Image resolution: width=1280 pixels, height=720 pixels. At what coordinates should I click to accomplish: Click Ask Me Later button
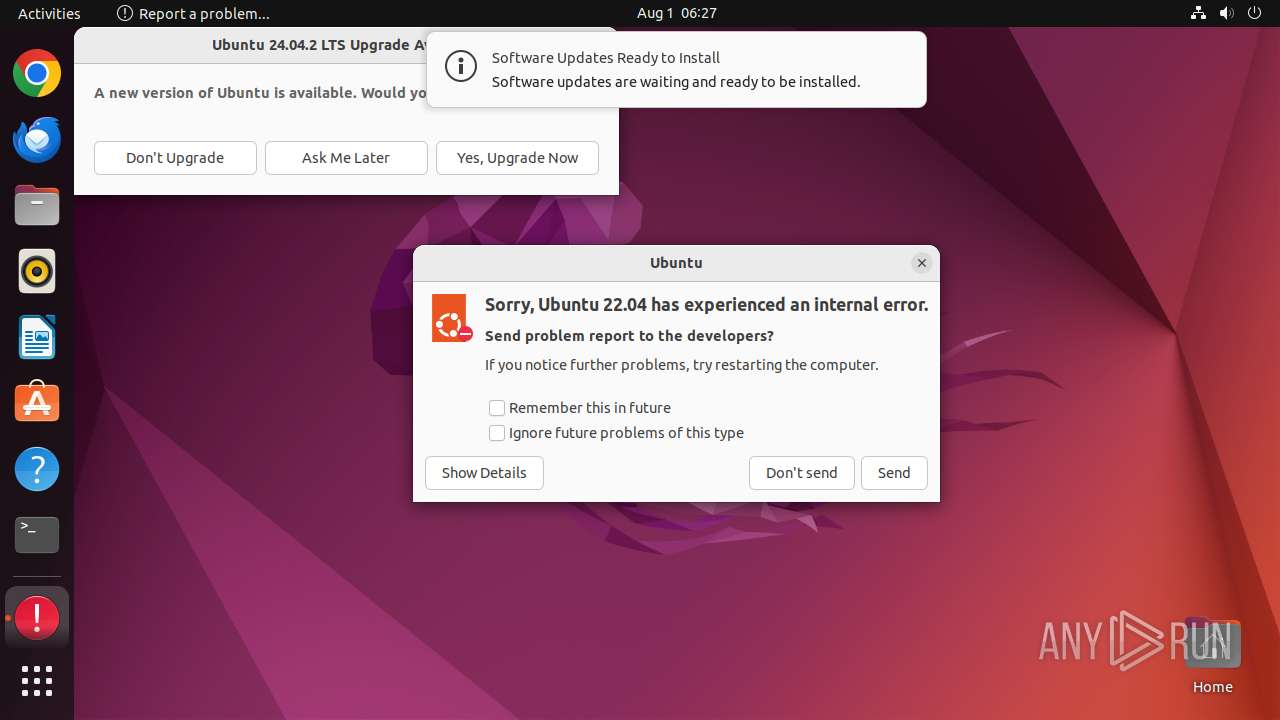pyautogui.click(x=346, y=158)
